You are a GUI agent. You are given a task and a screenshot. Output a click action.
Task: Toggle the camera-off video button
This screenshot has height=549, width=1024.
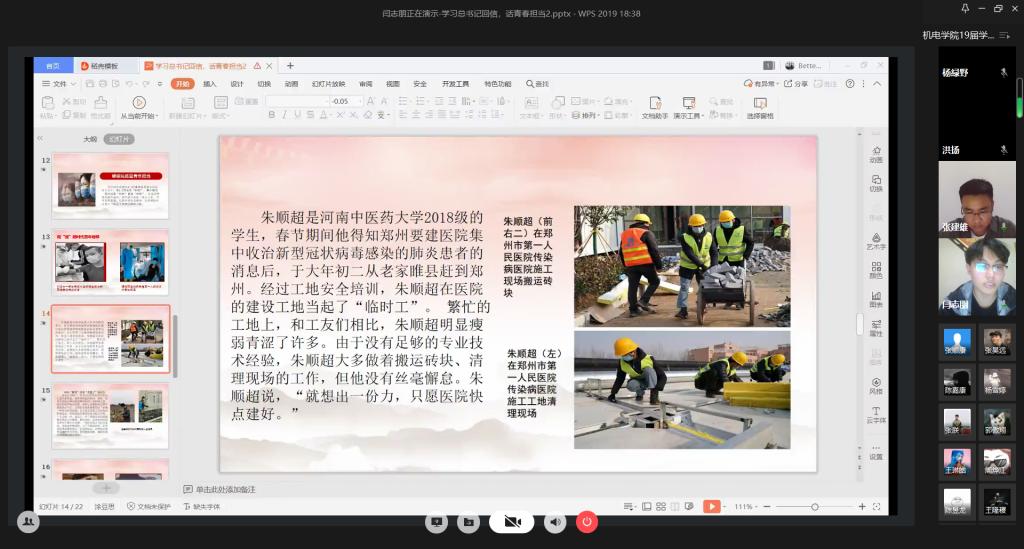point(511,522)
